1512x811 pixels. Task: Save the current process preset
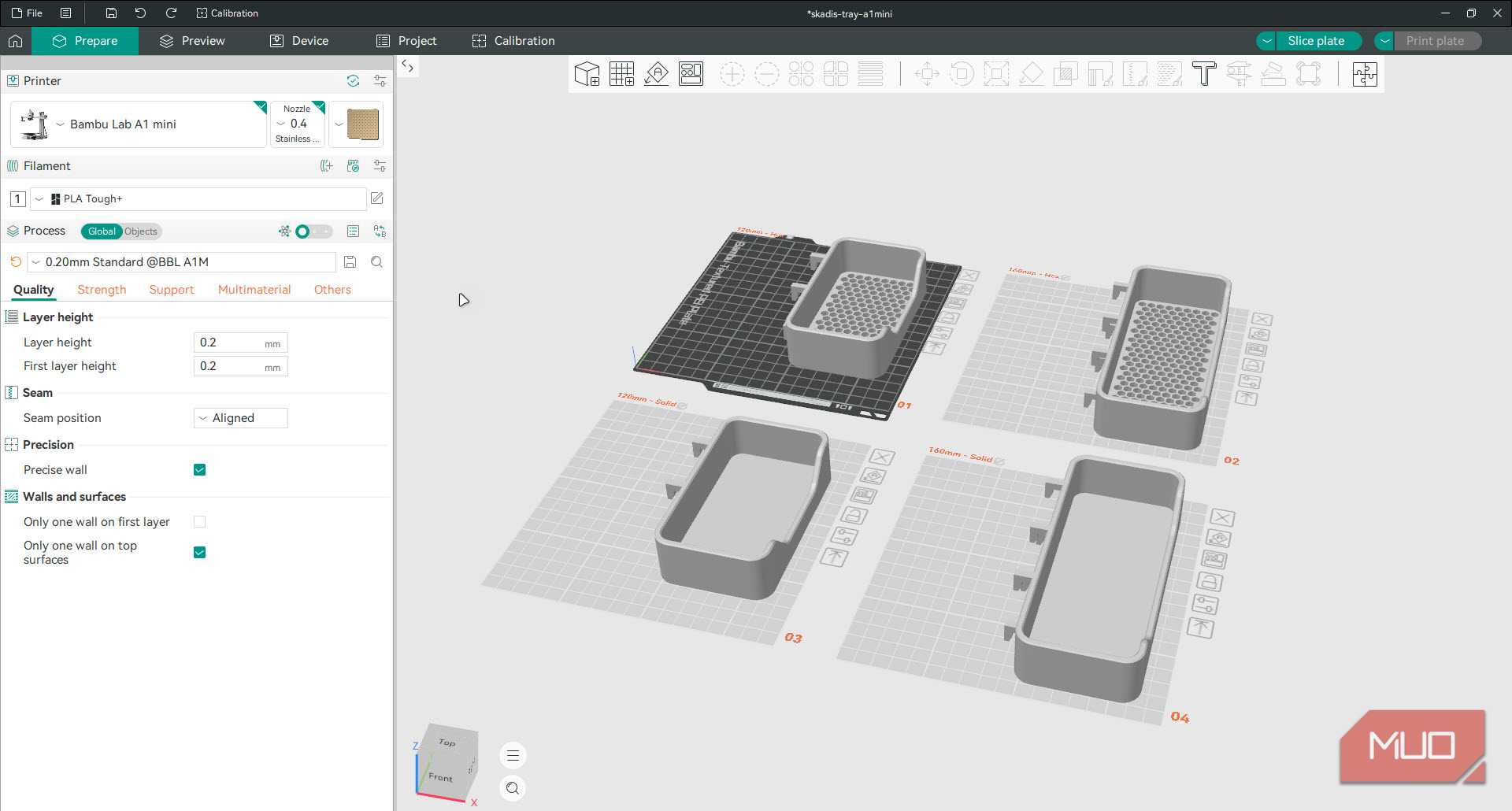point(350,262)
